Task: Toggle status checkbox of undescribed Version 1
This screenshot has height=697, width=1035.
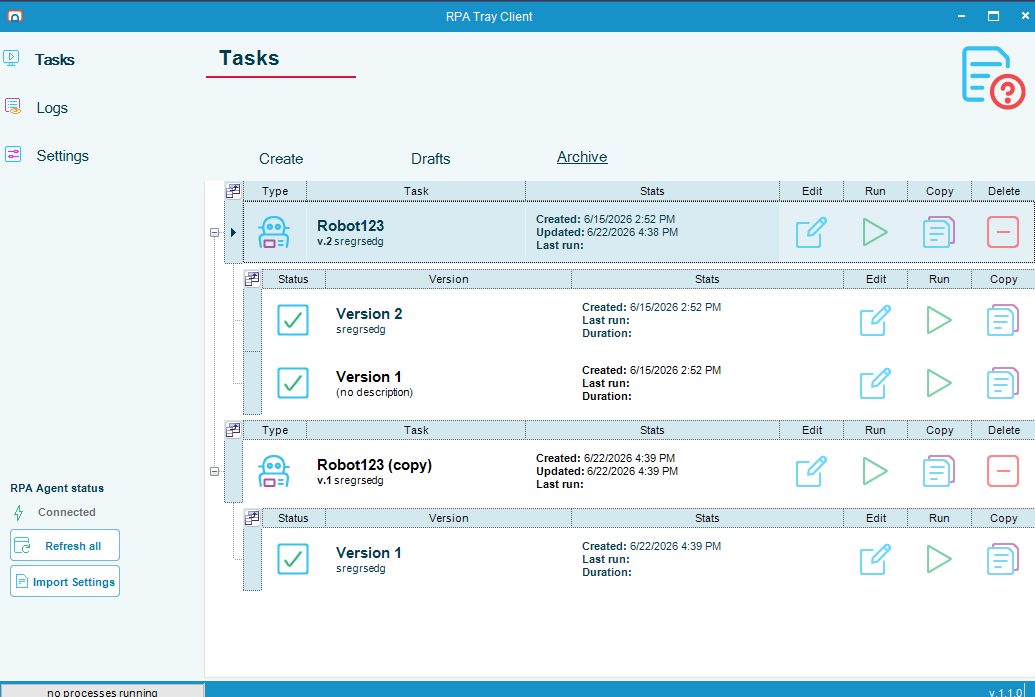Action: pyautogui.click(x=293, y=383)
